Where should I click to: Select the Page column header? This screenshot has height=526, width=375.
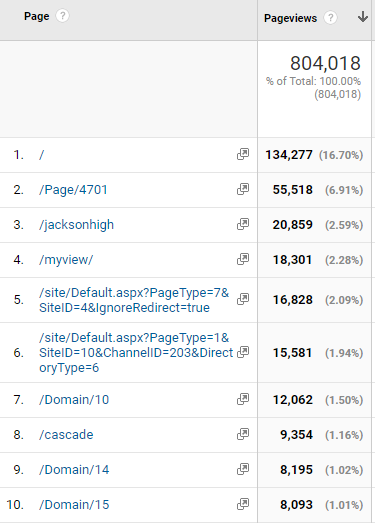click(37, 16)
